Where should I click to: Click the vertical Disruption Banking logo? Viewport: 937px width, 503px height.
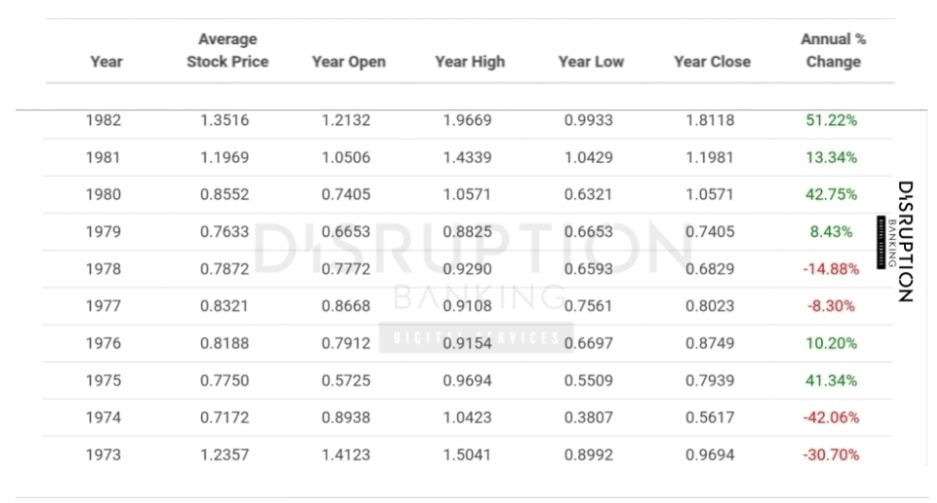(x=903, y=241)
